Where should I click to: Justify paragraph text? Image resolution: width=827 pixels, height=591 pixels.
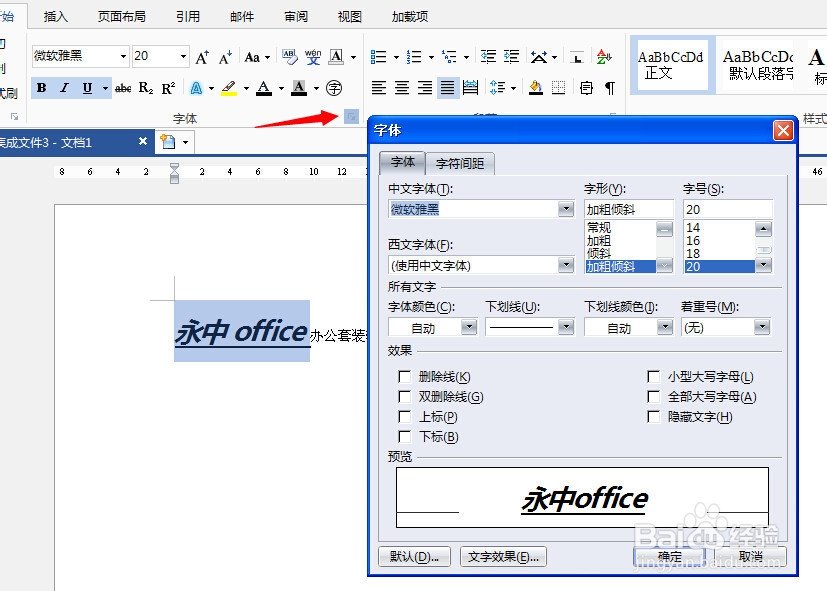(x=447, y=88)
